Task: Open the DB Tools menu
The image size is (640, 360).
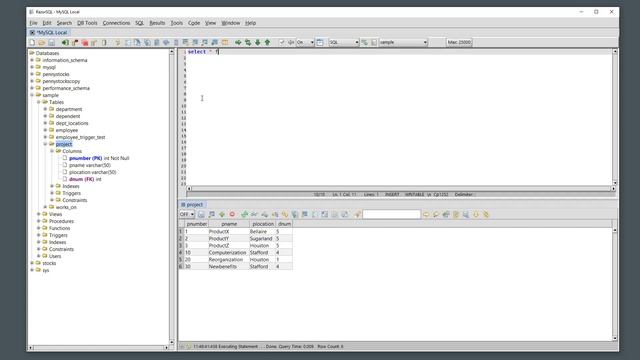Action: (87, 23)
